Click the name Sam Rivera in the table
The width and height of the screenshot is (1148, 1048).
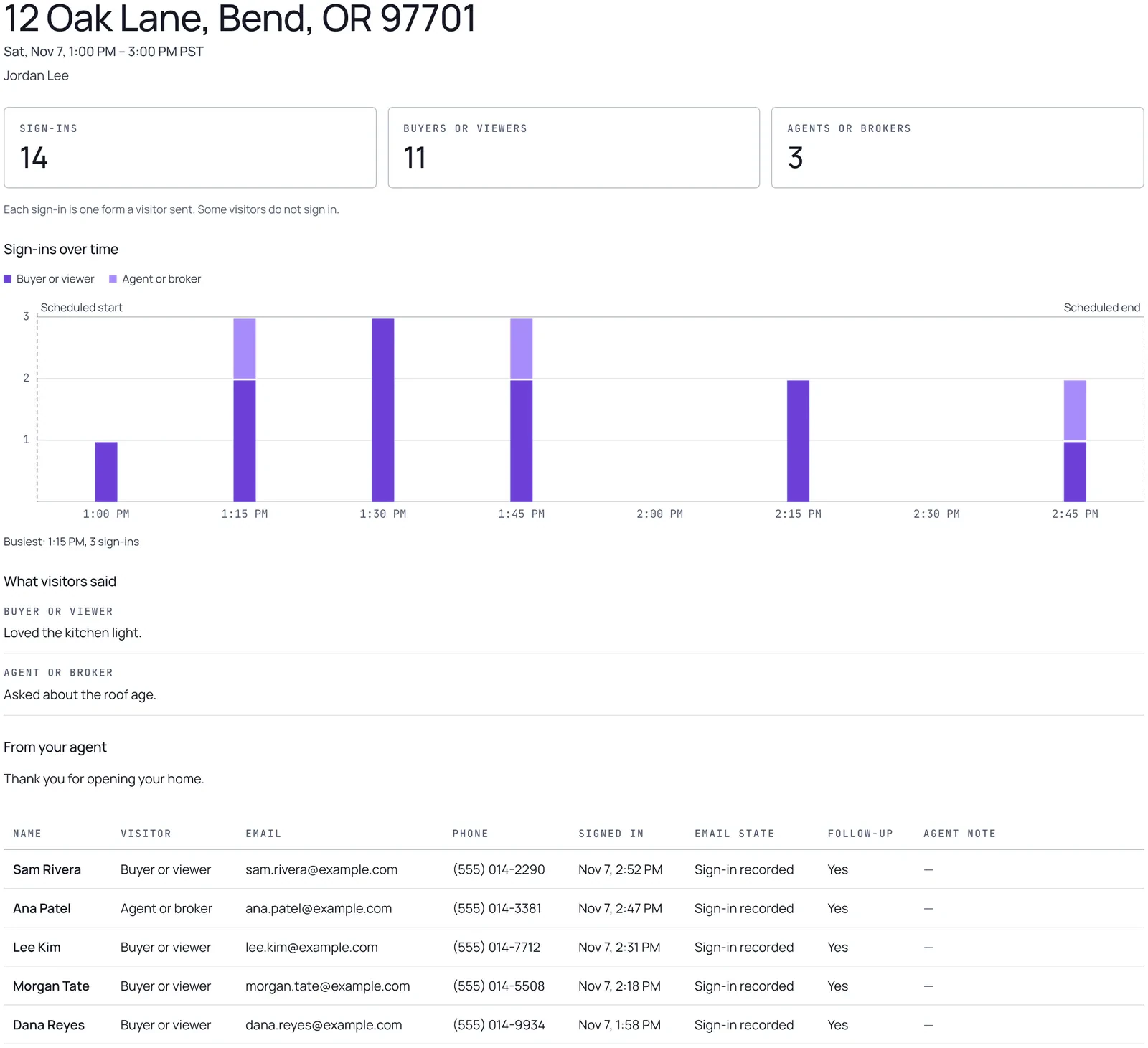pyautogui.click(x=47, y=869)
